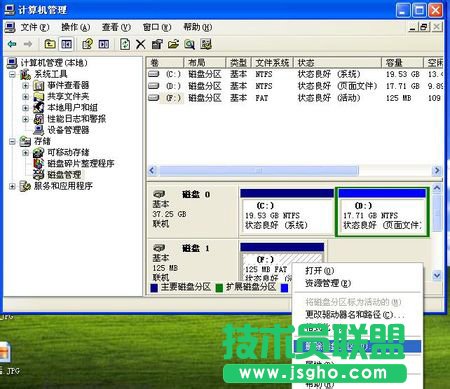Expand the 性能日志和警报 node

[x=25, y=119]
